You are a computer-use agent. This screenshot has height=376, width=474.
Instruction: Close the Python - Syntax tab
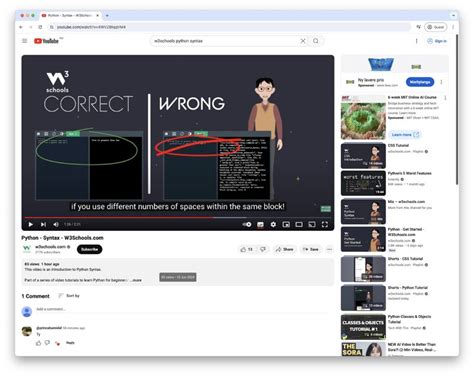coord(97,15)
